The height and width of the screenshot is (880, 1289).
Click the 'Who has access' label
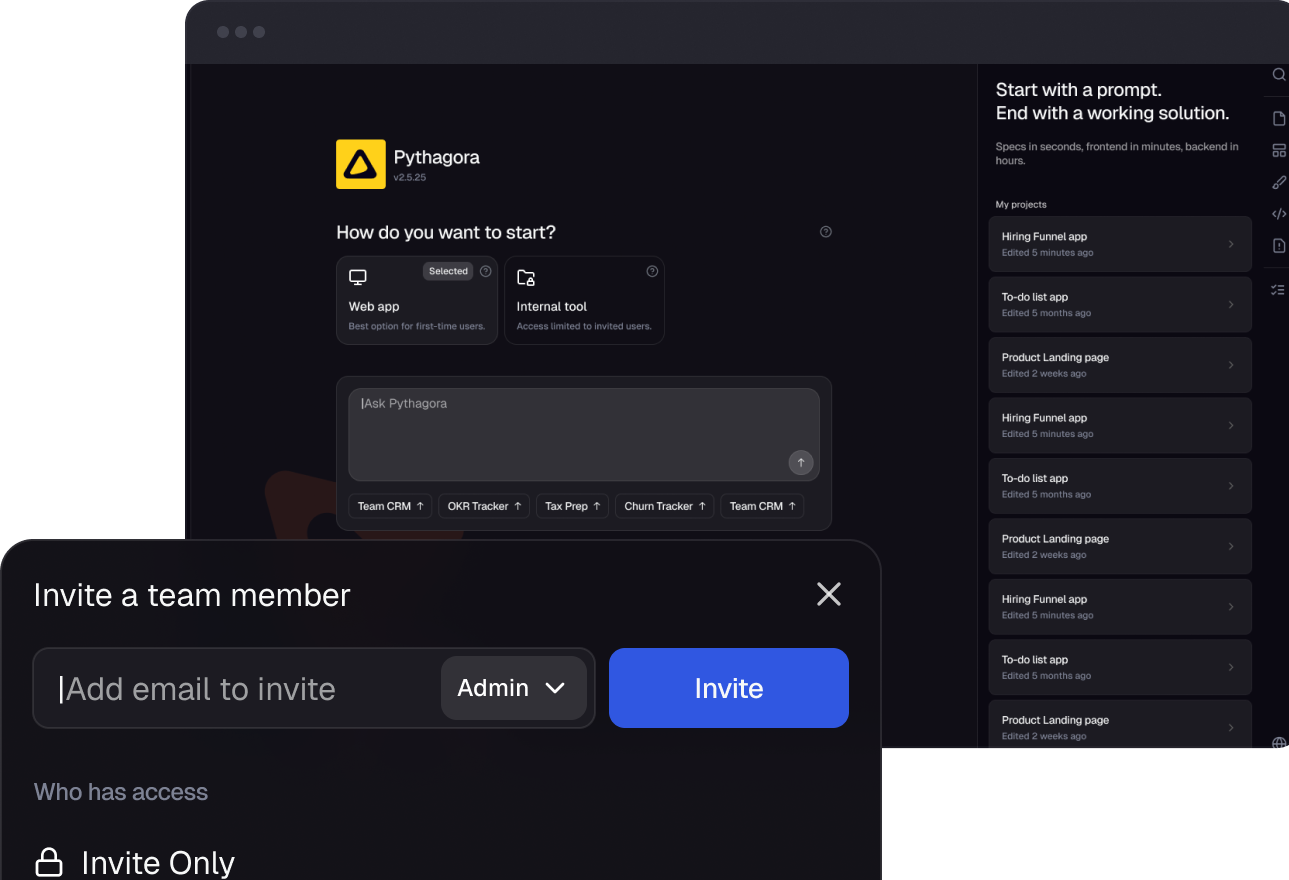121,792
